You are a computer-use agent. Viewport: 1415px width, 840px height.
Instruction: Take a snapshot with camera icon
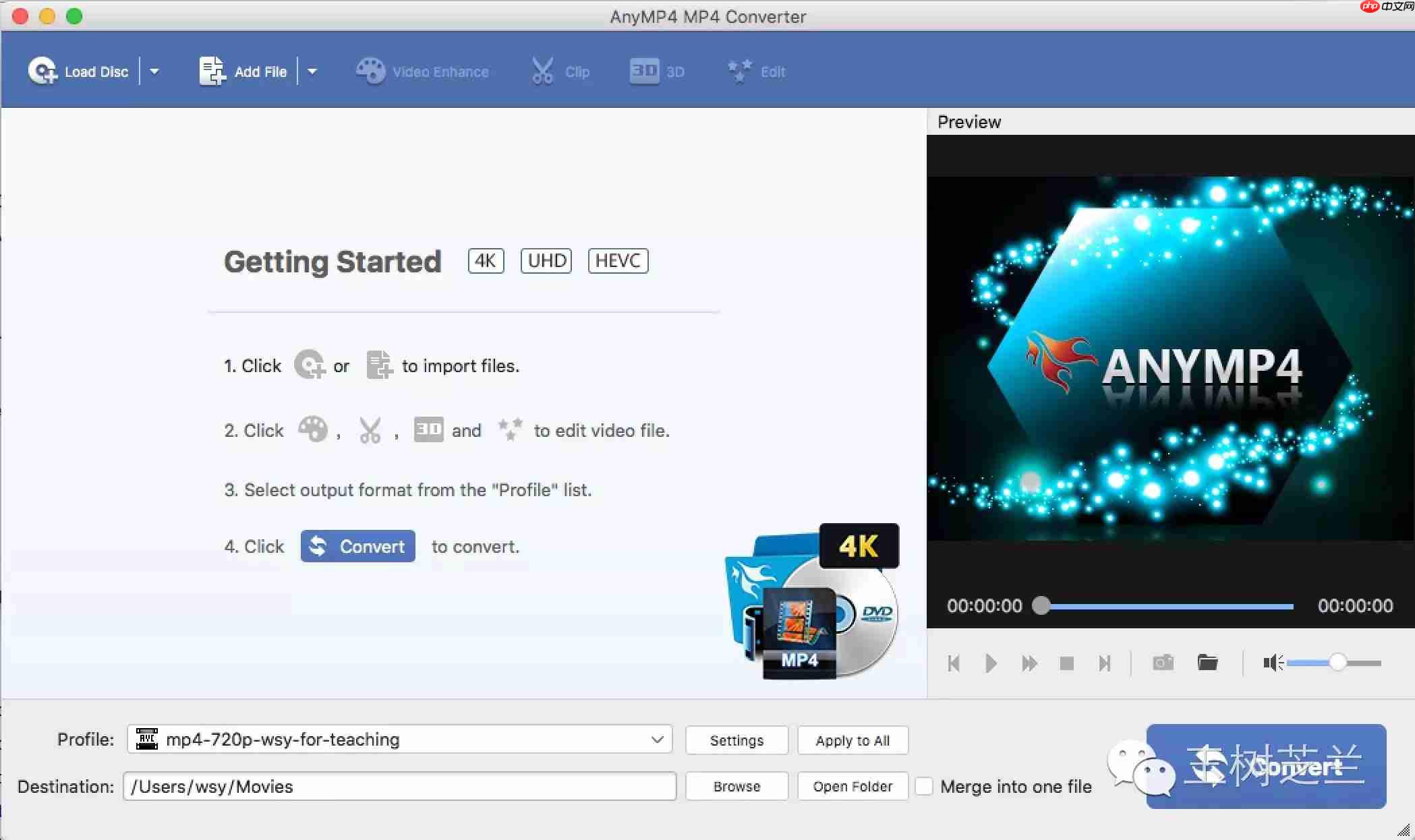[x=1163, y=663]
